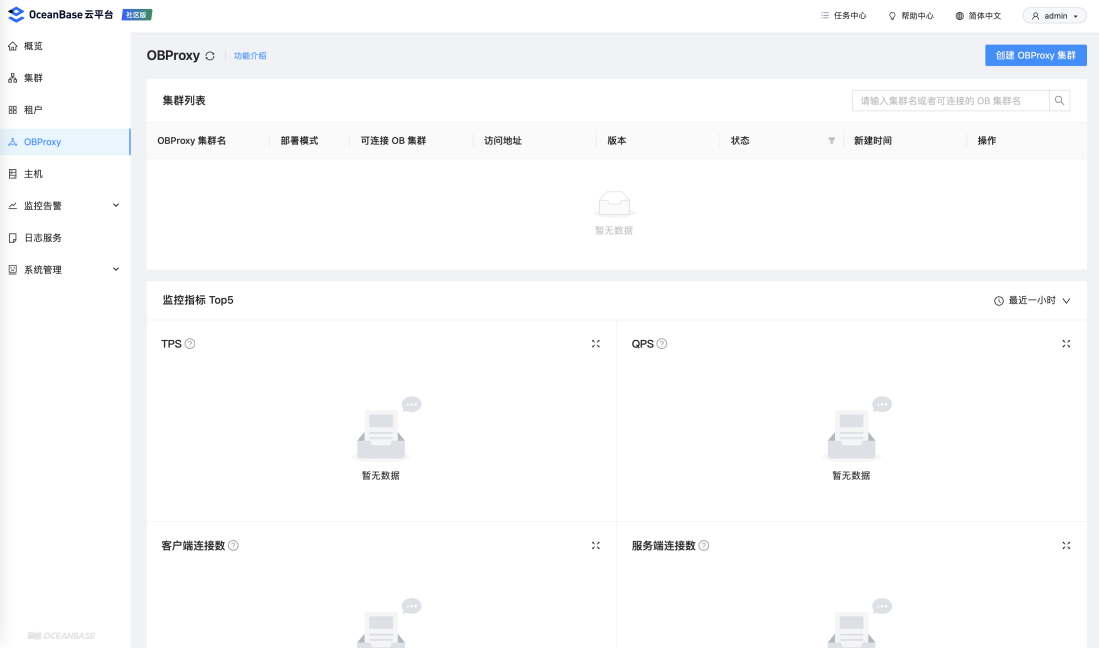The width and height of the screenshot is (1099, 648).
Task: Click the clock icon beside 最近一小时
Action: click(x=999, y=301)
